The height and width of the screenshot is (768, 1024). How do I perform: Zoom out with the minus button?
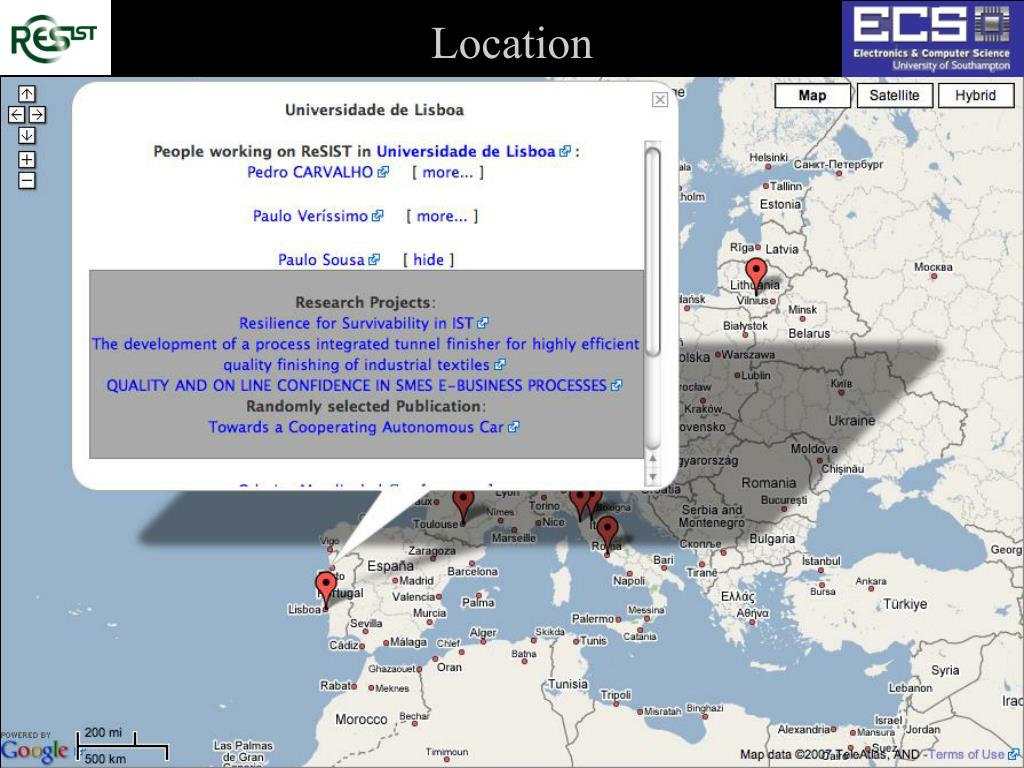point(27,180)
